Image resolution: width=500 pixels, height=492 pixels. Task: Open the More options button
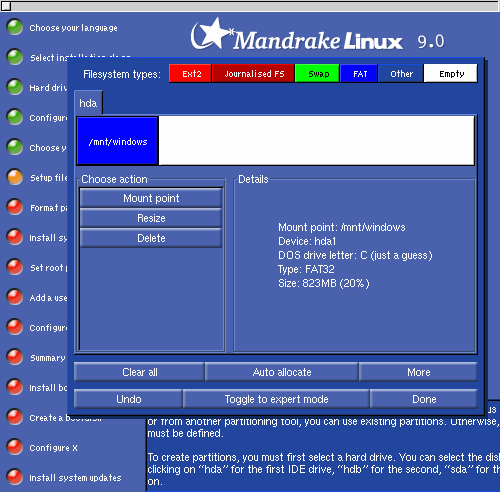(419, 372)
